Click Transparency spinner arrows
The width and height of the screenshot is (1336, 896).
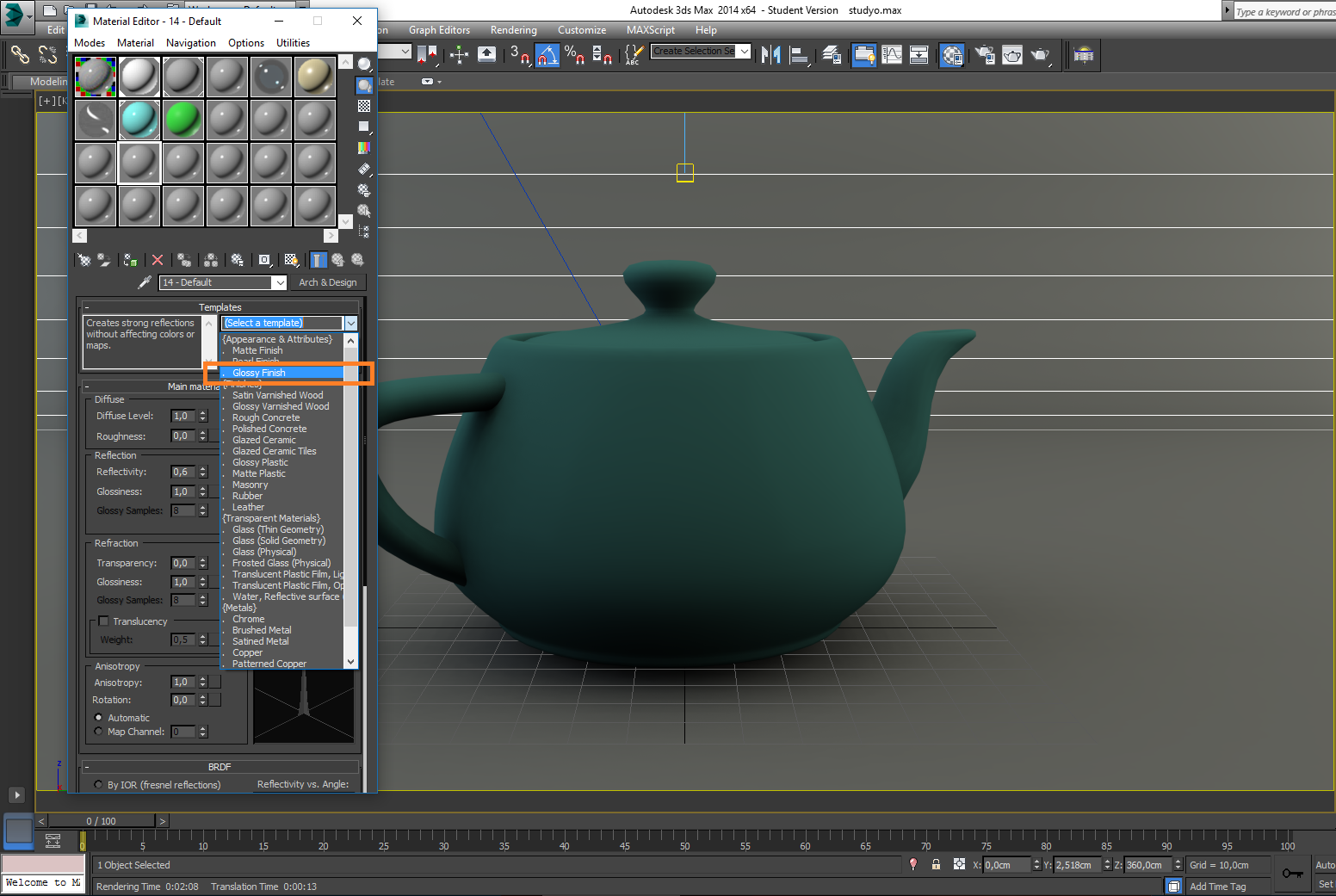coord(203,563)
